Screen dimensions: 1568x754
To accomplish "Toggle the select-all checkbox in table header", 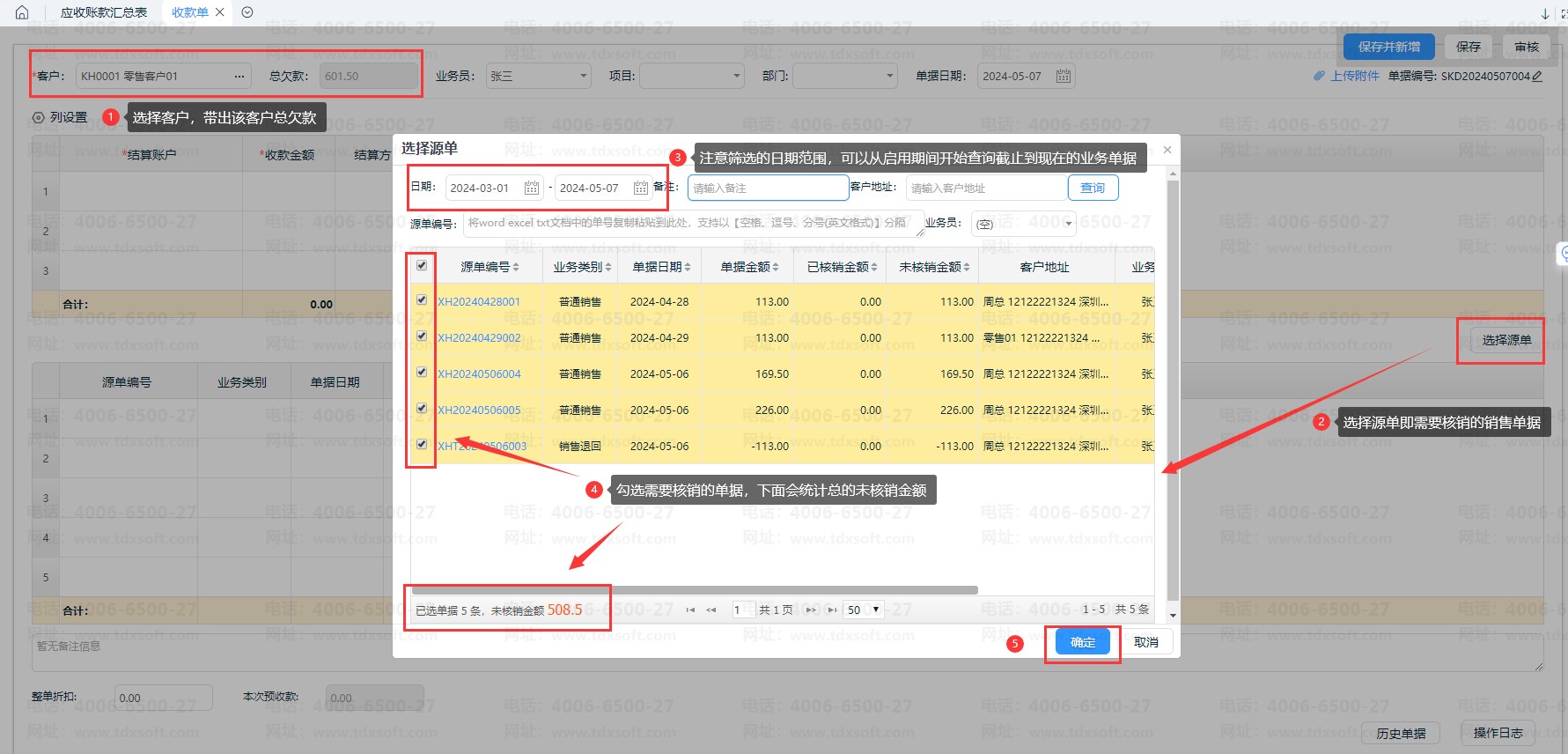I will pos(422,265).
